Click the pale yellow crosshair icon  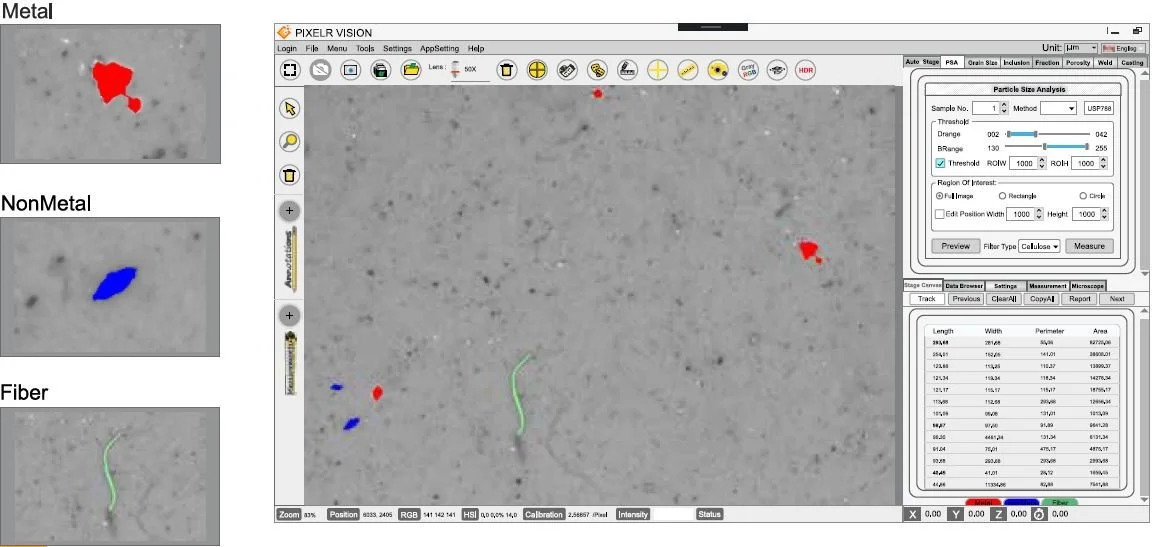pyautogui.click(x=657, y=71)
